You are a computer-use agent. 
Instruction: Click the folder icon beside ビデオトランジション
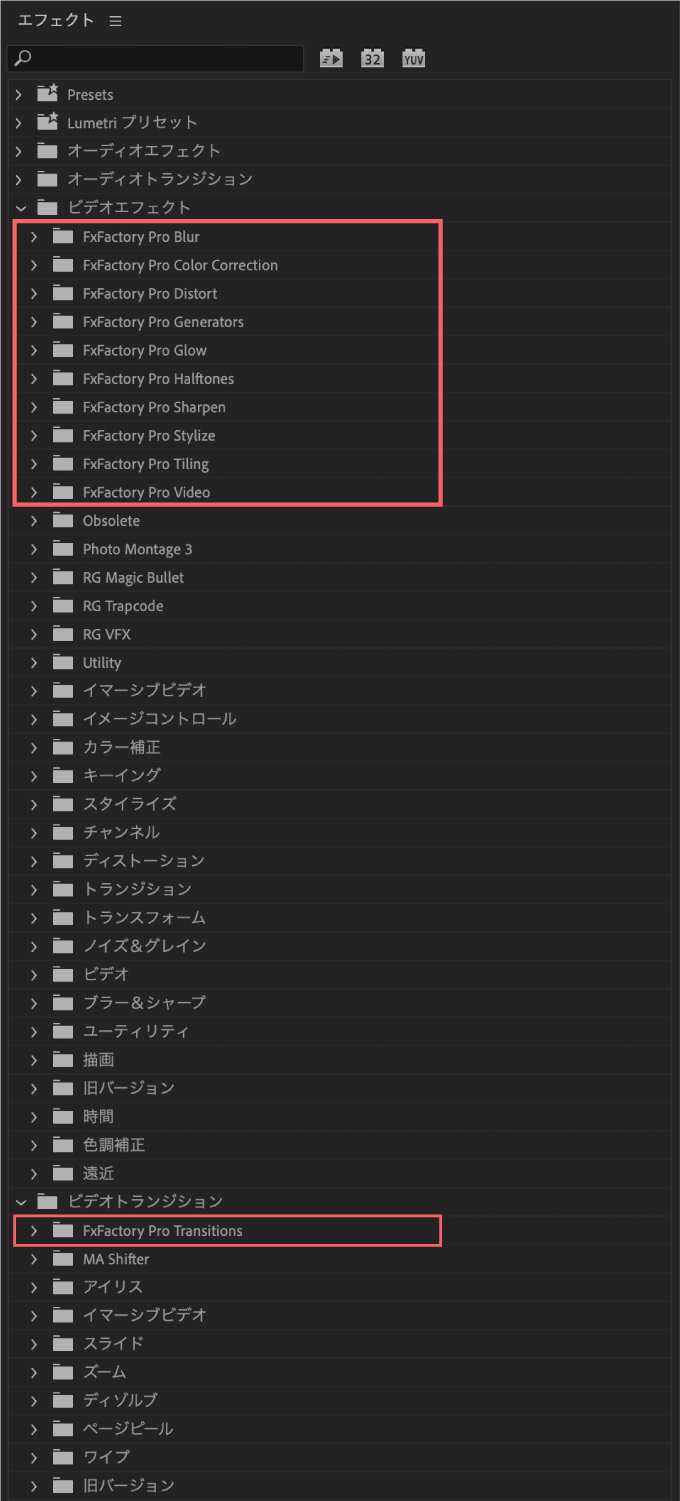(47, 1201)
